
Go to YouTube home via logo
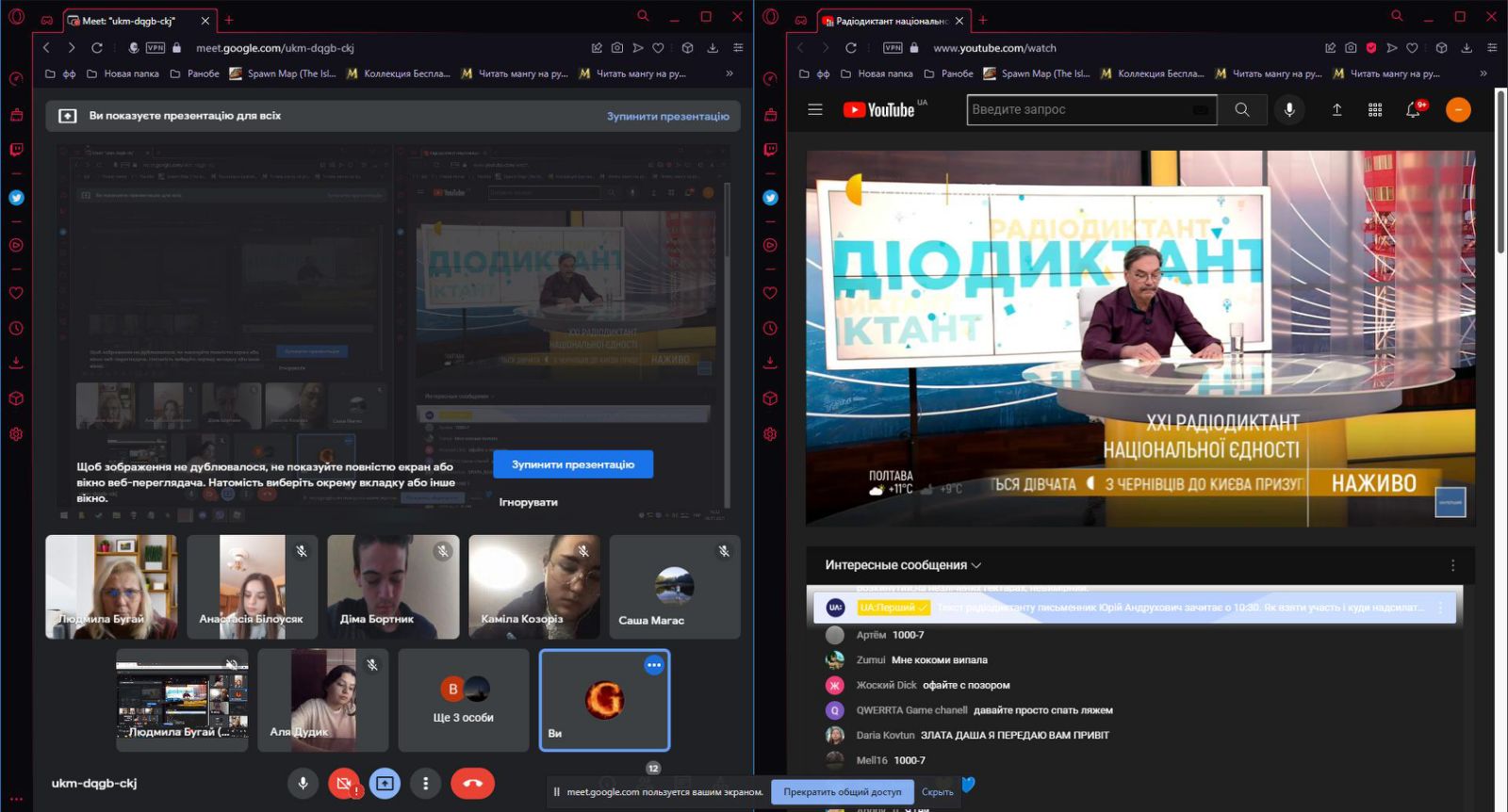point(878,110)
